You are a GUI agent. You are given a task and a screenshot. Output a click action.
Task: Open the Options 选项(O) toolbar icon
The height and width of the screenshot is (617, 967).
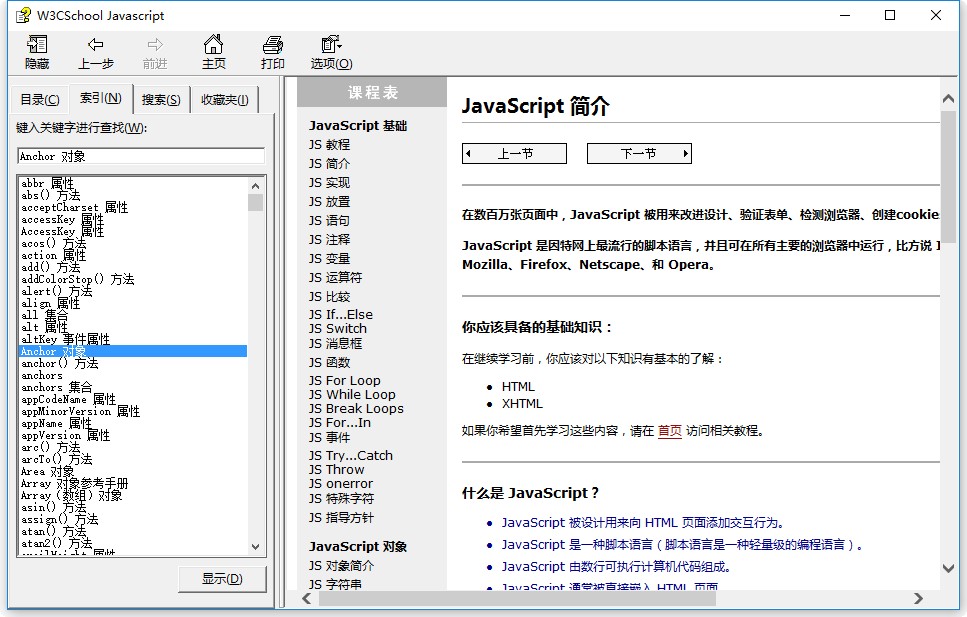tap(331, 52)
